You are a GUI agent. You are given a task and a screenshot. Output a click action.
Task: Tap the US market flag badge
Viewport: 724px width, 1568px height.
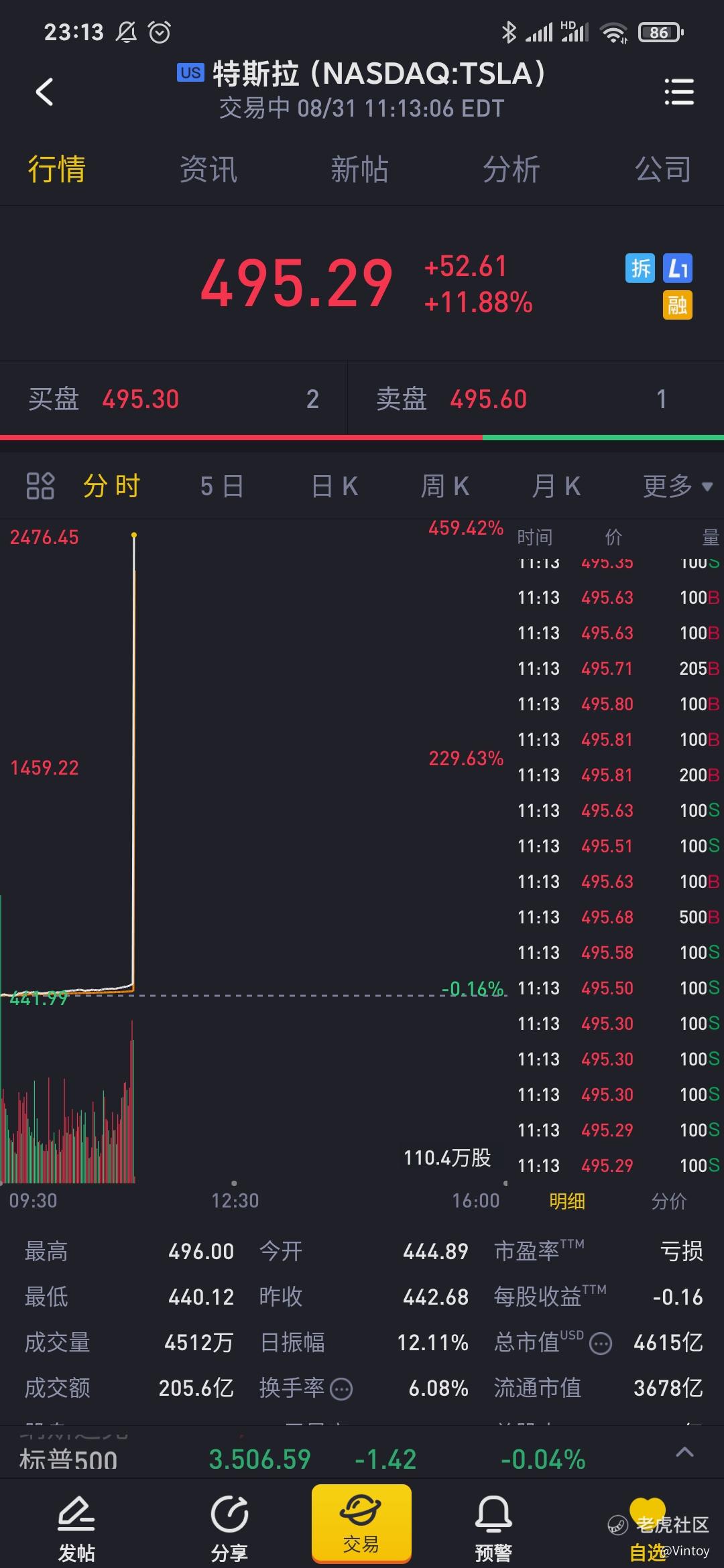tap(190, 72)
